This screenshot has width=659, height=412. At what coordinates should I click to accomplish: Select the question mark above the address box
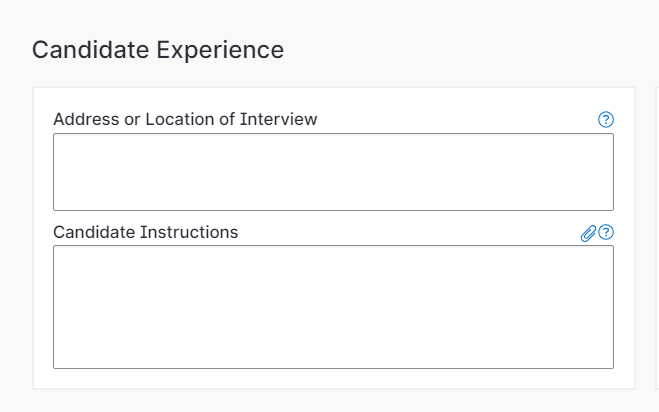click(x=605, y=120)
